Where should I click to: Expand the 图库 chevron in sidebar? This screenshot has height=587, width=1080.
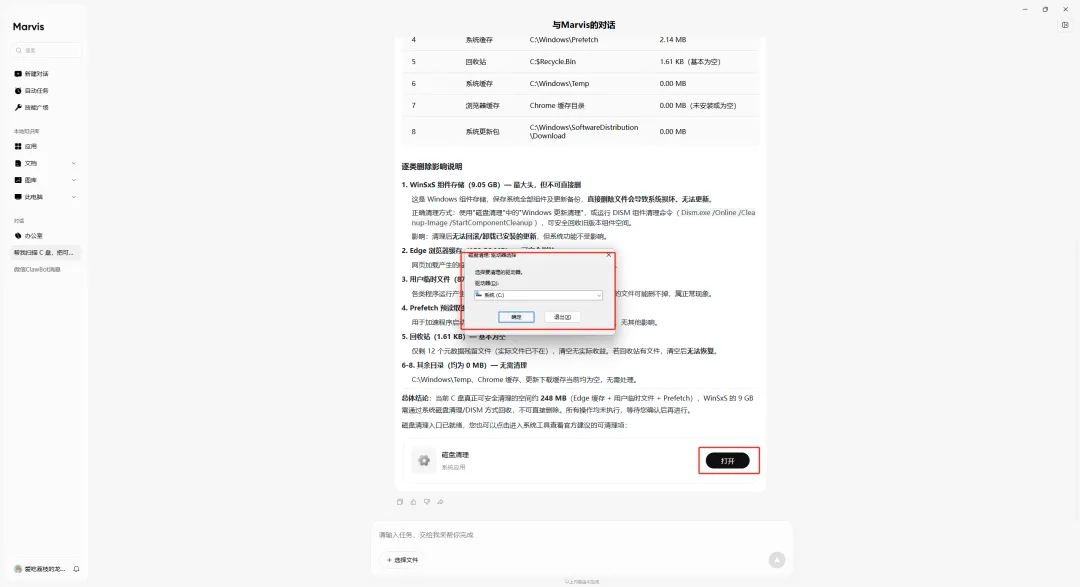(x=74, y=180)
